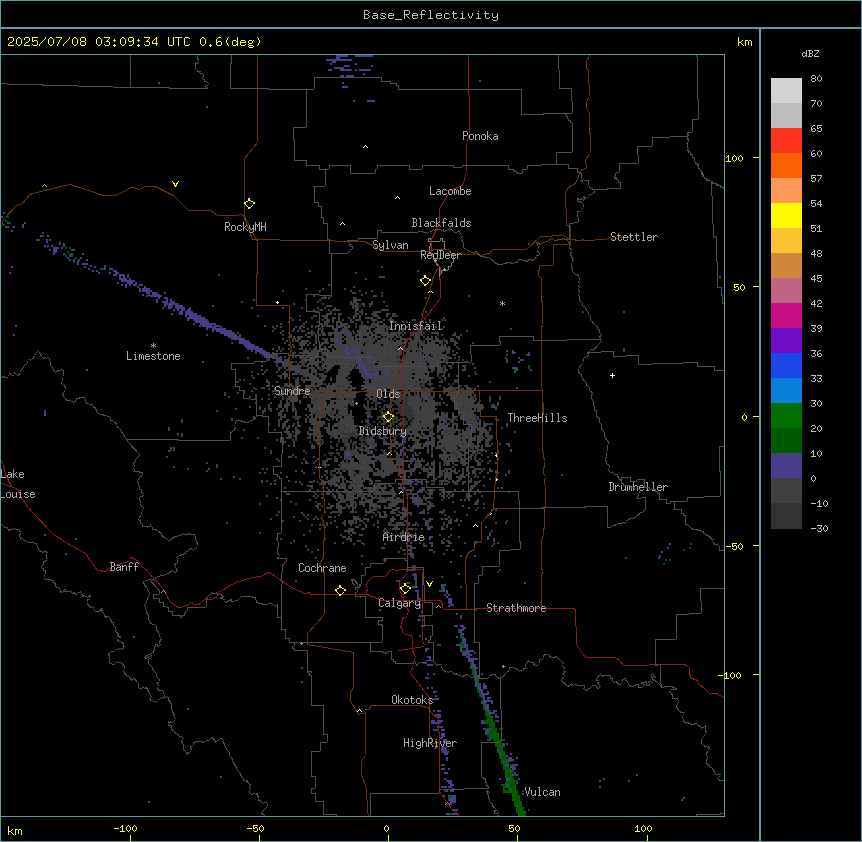Click the Vulcan town label
The image size is (862, 842).
[542, 792]
